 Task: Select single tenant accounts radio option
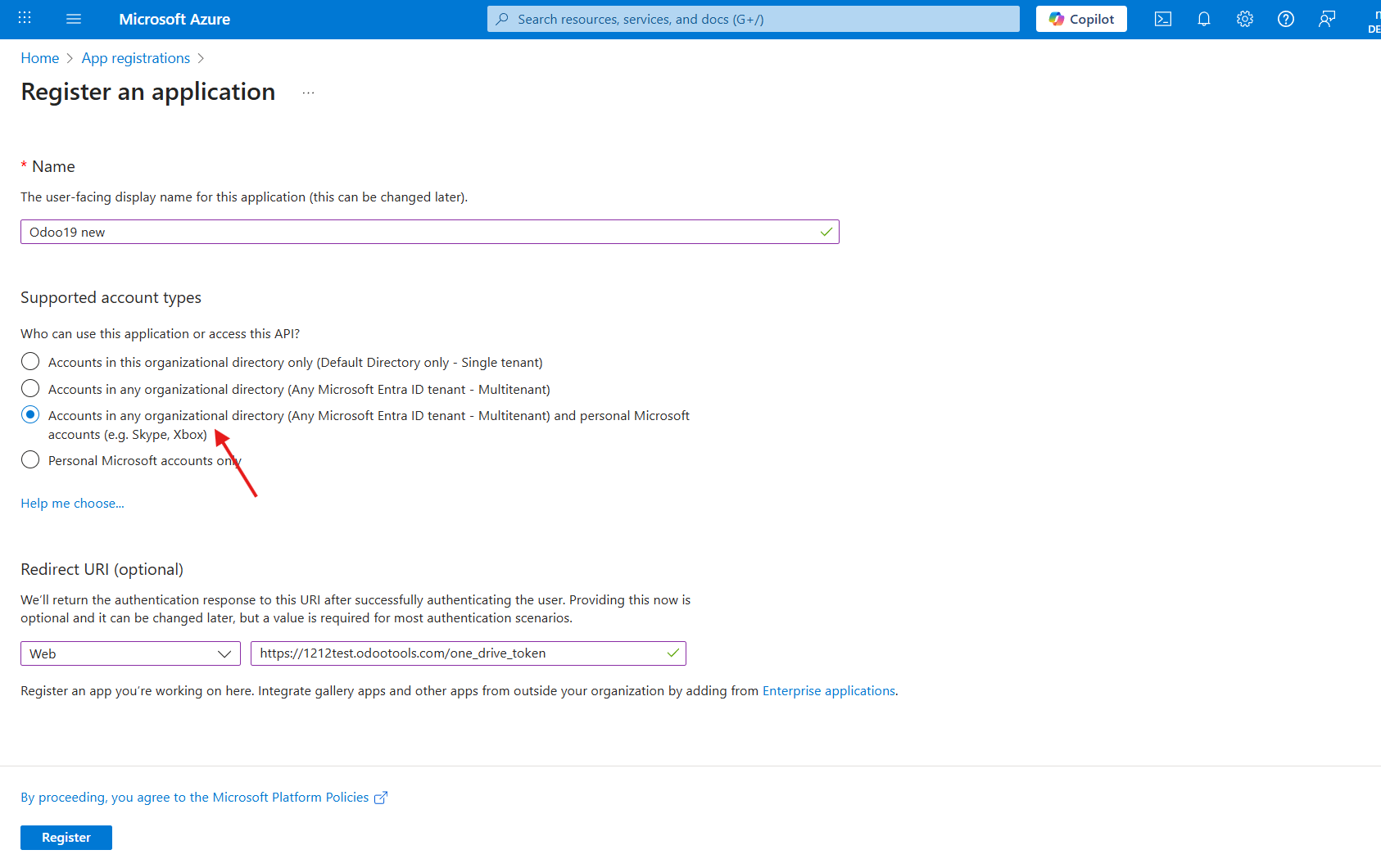click(x=30, y=361)
